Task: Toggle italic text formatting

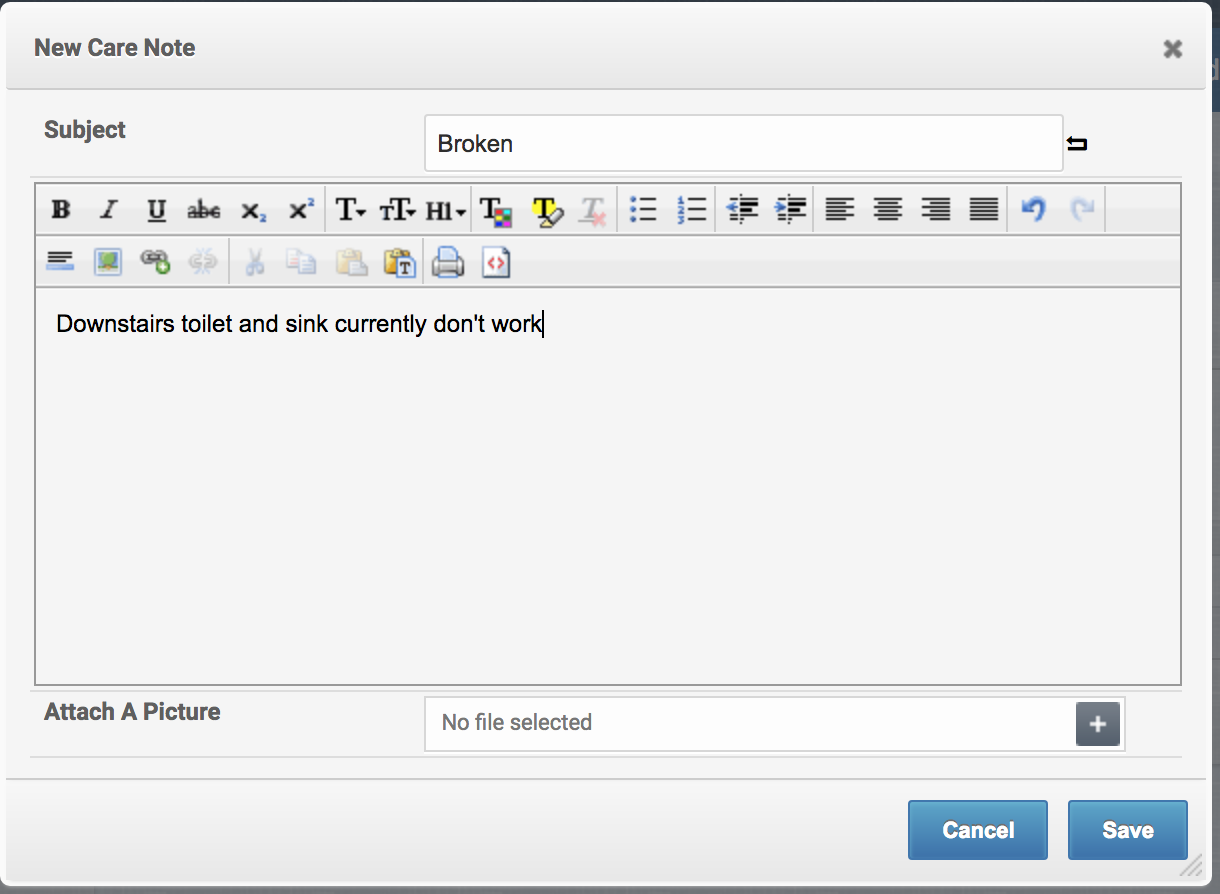Action: pos(109,210)
